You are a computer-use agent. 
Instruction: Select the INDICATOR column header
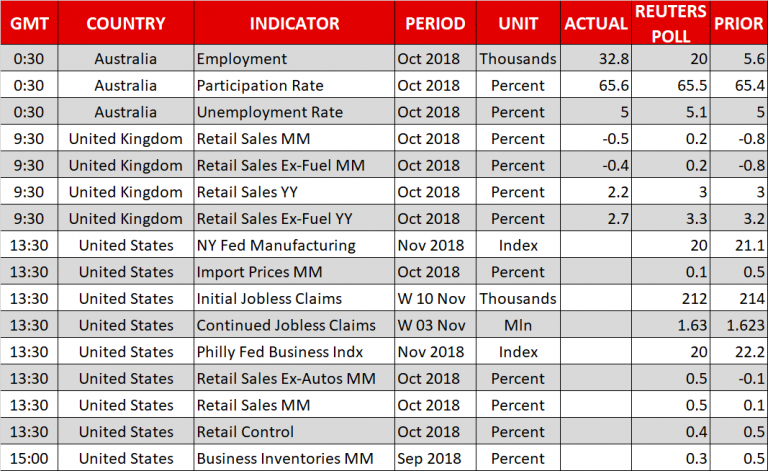click(294, 23)
